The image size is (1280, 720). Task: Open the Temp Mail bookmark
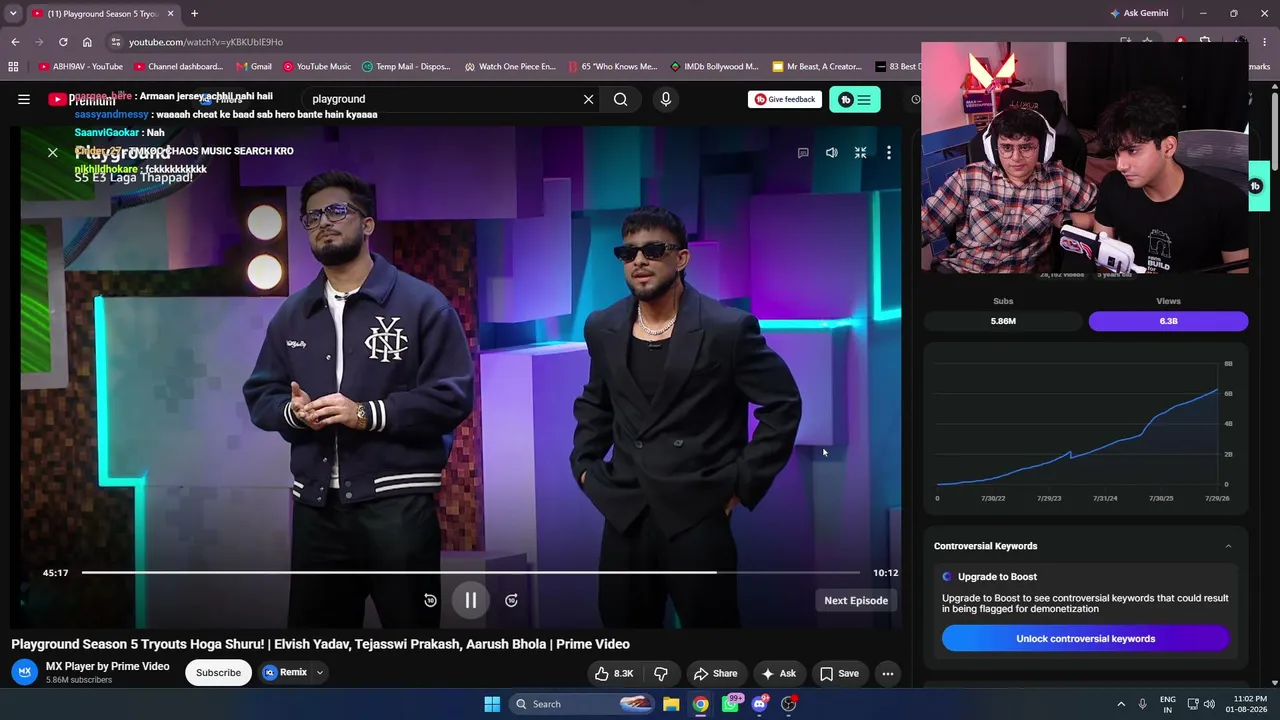tap(406, 67)
